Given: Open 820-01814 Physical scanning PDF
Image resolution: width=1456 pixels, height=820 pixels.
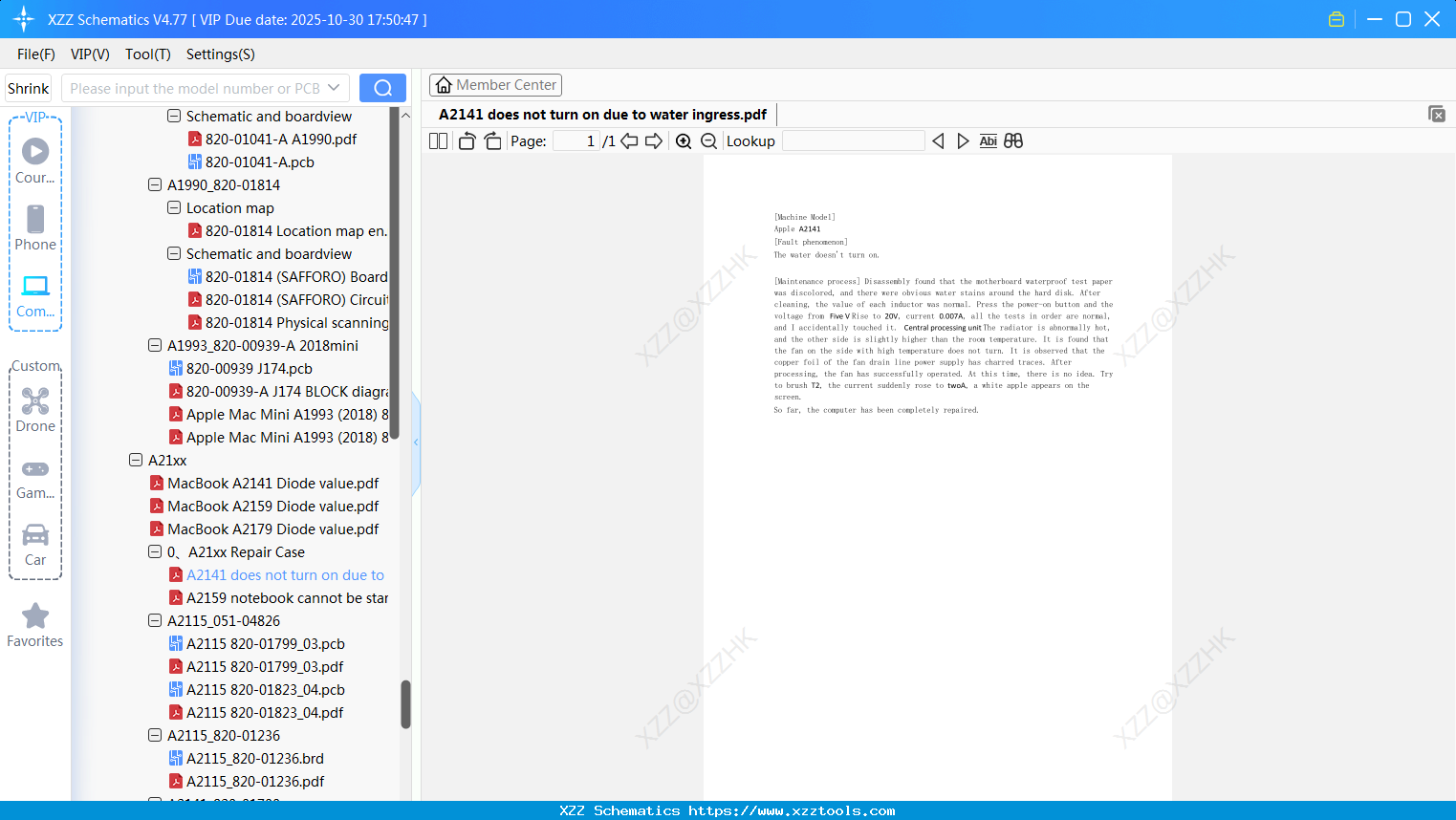Looking at the screenshot, I should (x=288, y=322).
